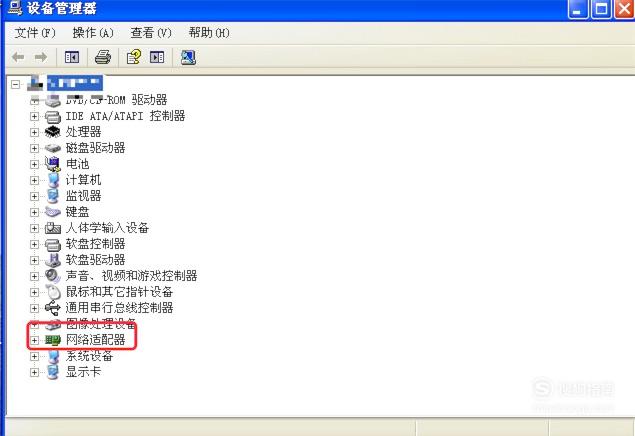This screenshot has width=635, height=436.
Task: Click the Forward arrow toolbar icon
Action: click(40, 57)
